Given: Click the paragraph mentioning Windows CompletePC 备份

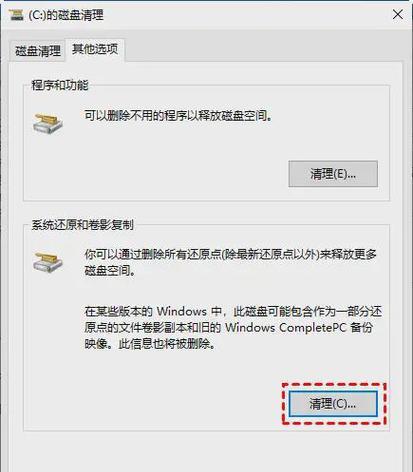Looking at the screenshot, I should coord(233,328).
